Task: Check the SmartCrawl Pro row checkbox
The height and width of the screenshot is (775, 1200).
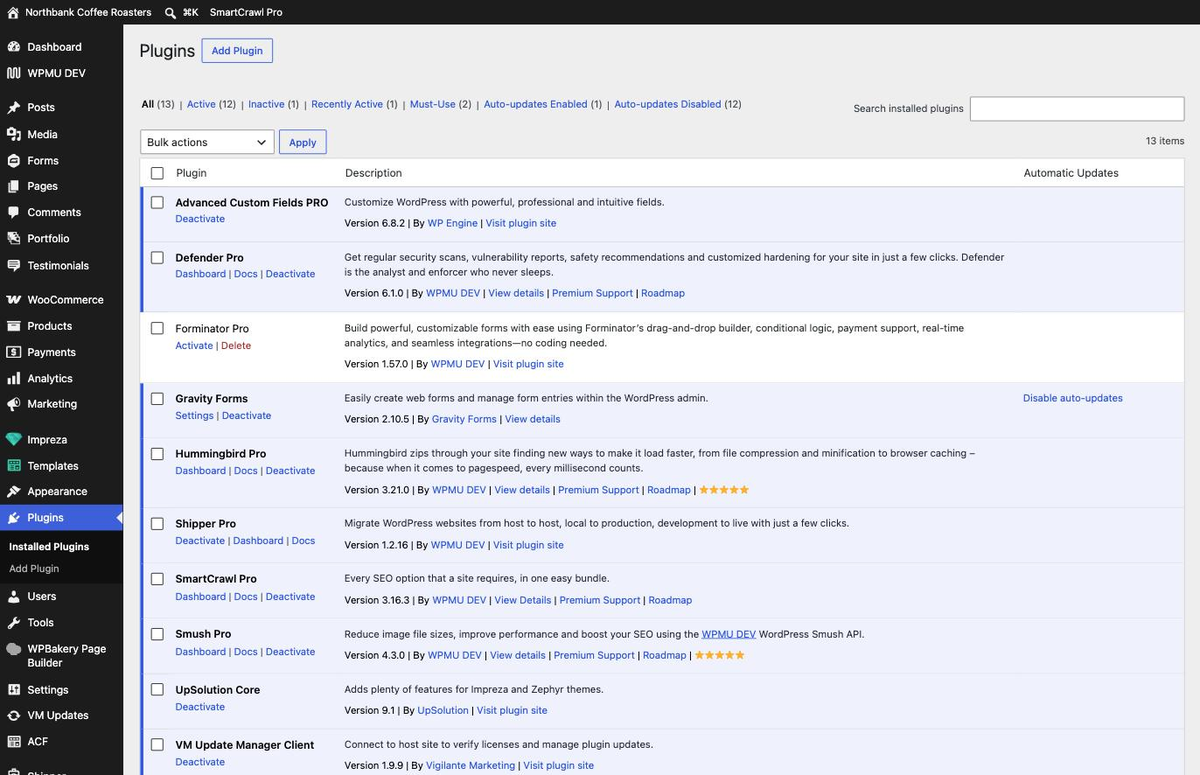Action: [157, 579]
